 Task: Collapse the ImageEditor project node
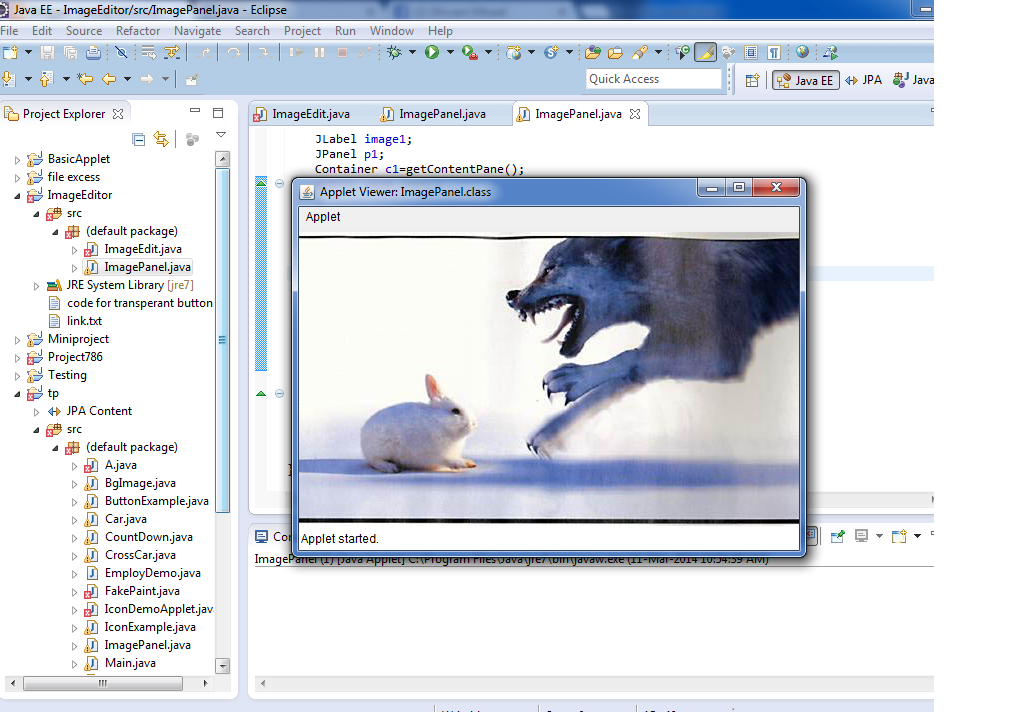tap(18, 196)
